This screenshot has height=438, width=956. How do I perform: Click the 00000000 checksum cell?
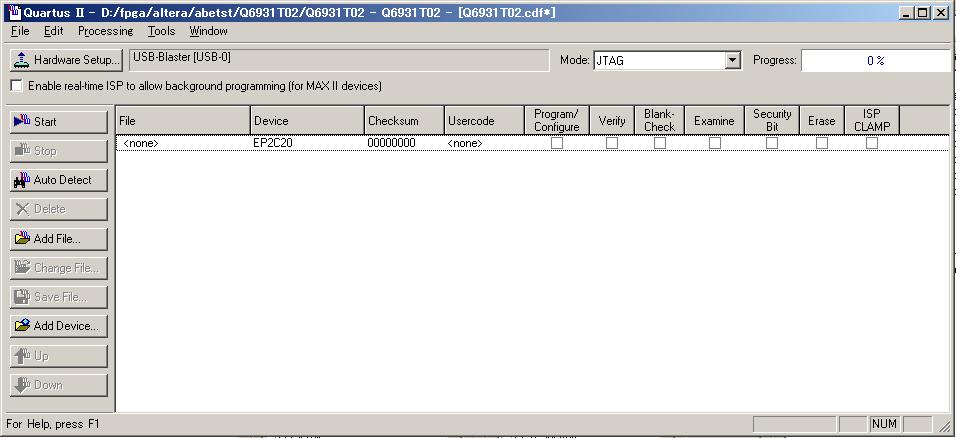(x=404, y=143)
